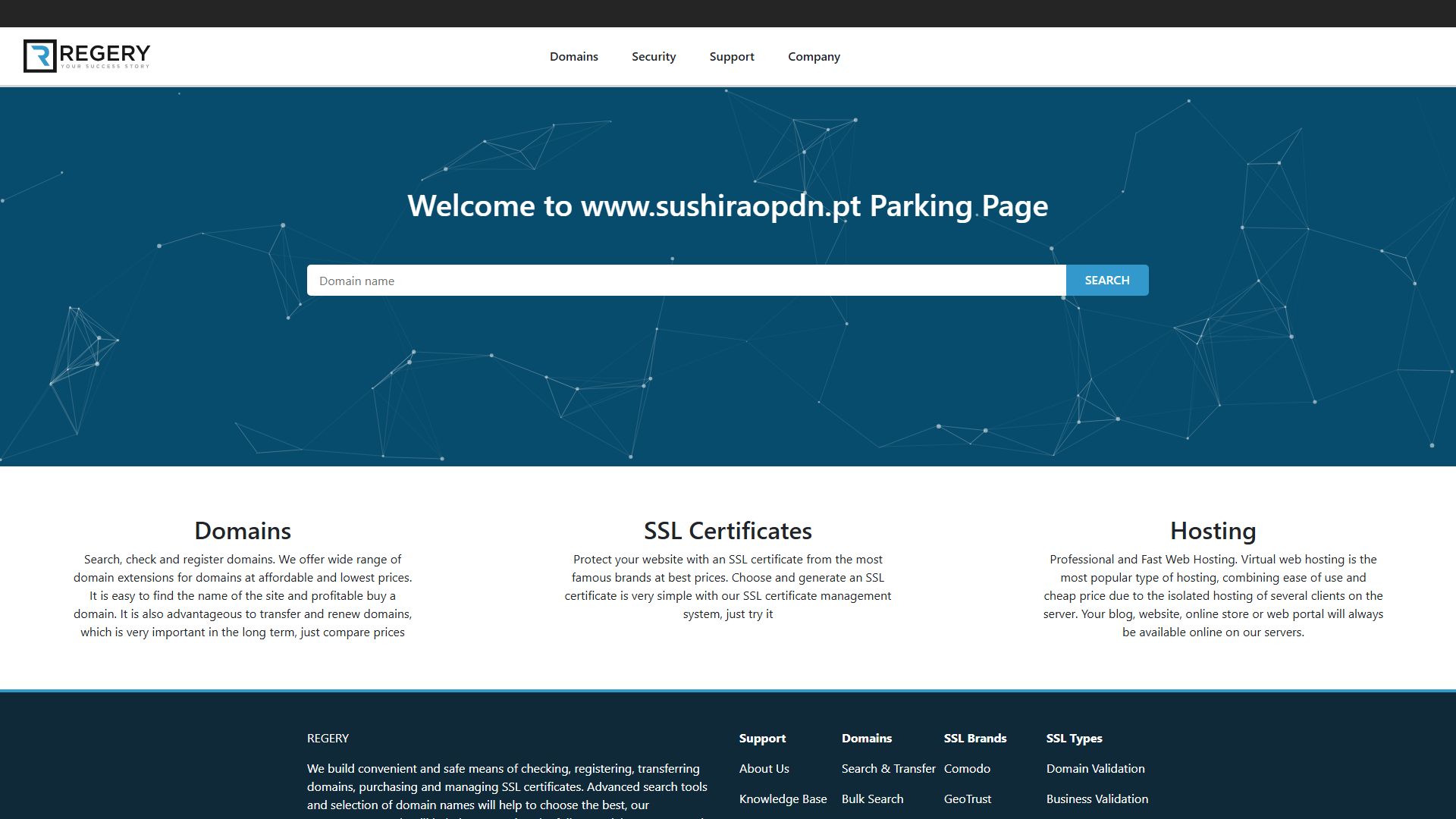Open About Us footer link
The height and width of the screenshot is (819, 1456).
point(764,769)
